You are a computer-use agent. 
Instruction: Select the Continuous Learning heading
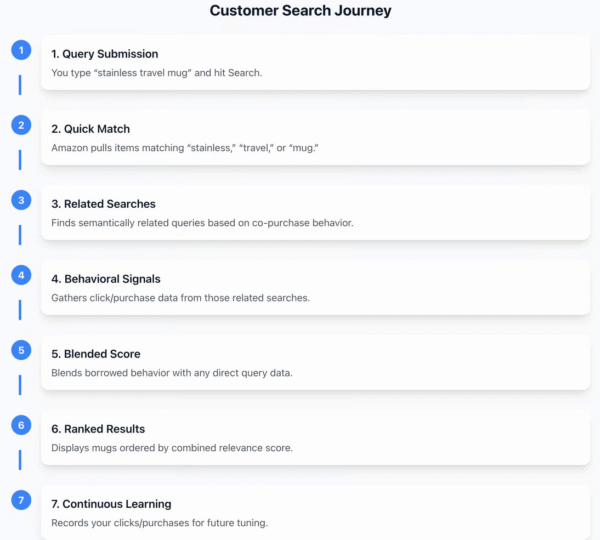point(111,504)
